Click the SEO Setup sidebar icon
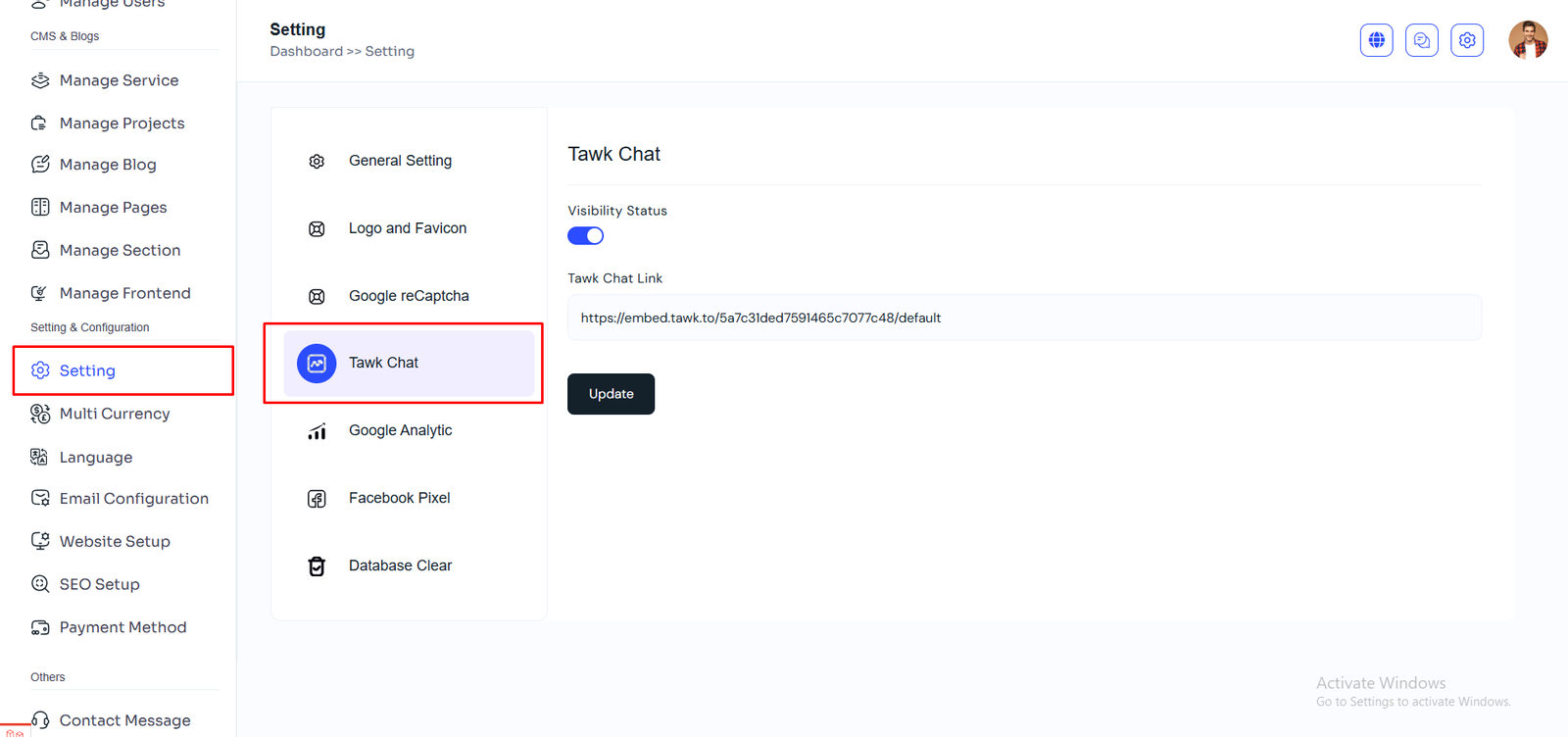1568x737 pixels. [40, 584]
